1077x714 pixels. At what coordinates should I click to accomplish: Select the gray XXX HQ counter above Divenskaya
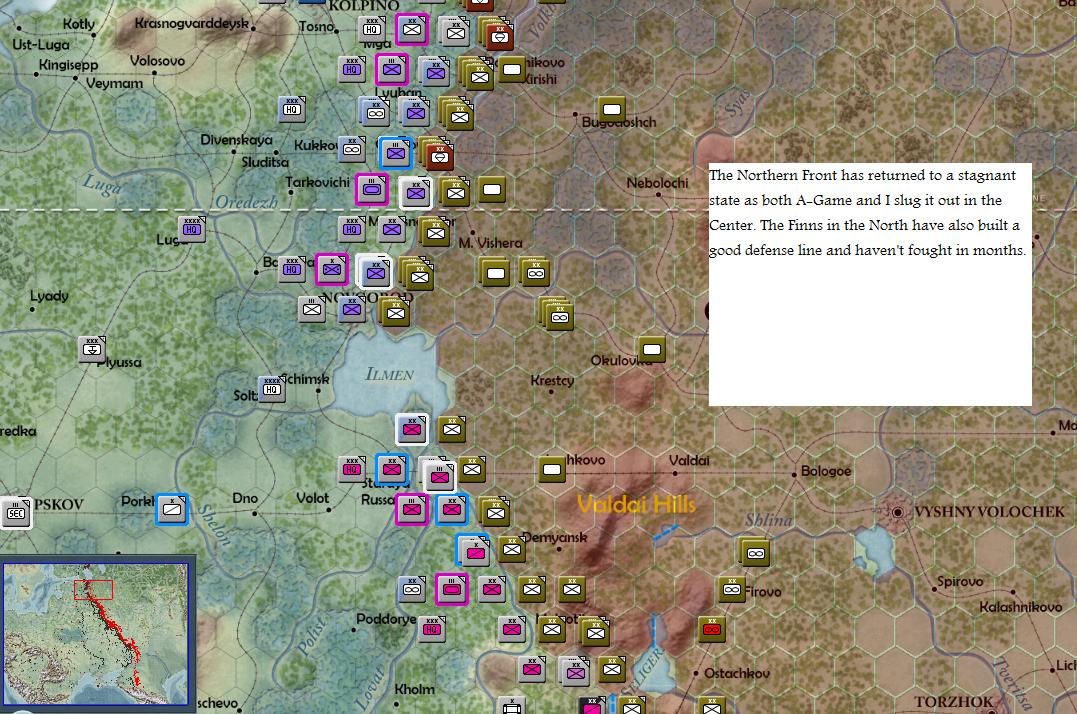coord(291,109)
